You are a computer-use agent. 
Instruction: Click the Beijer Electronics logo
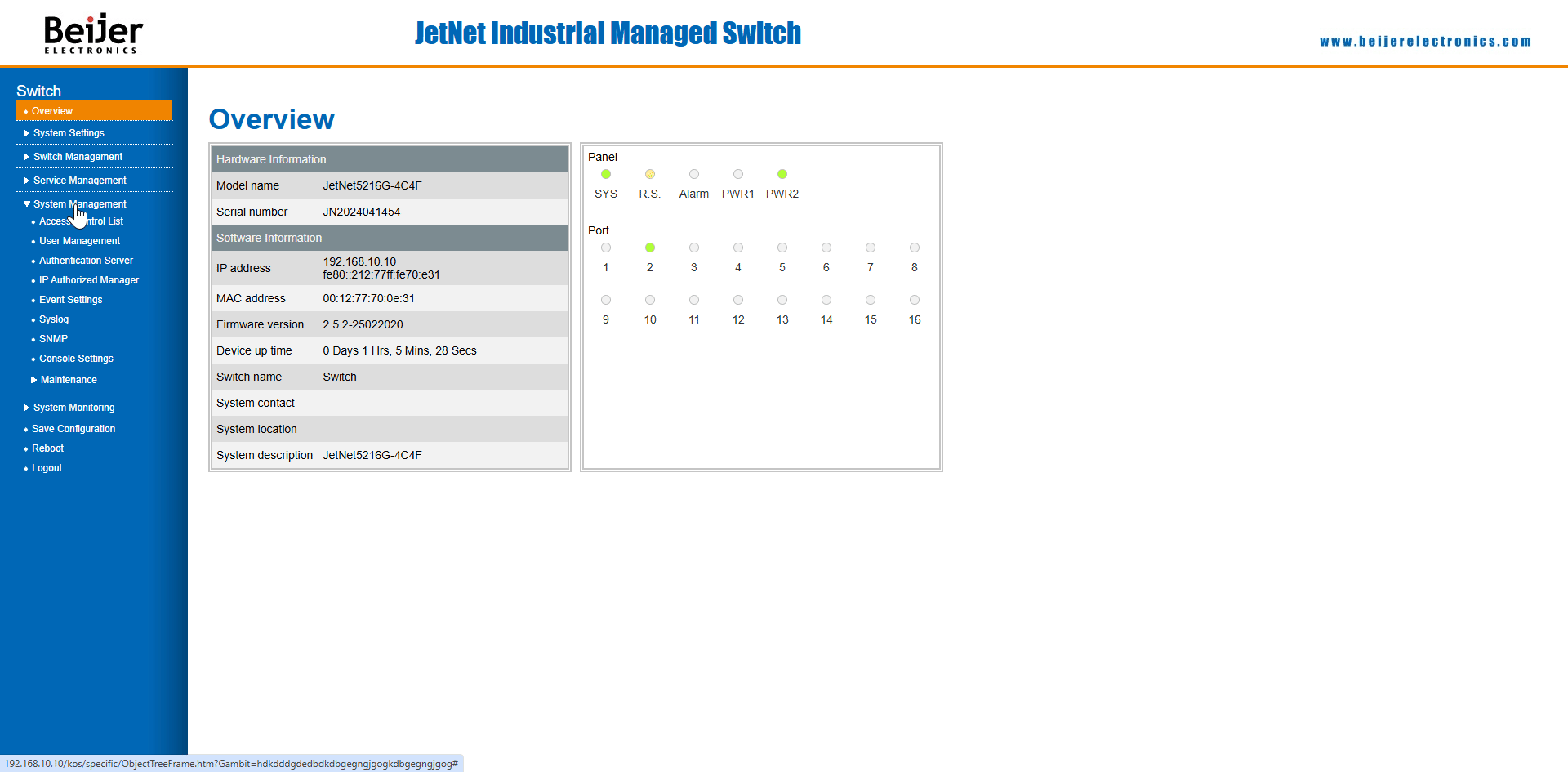[93, 33]
